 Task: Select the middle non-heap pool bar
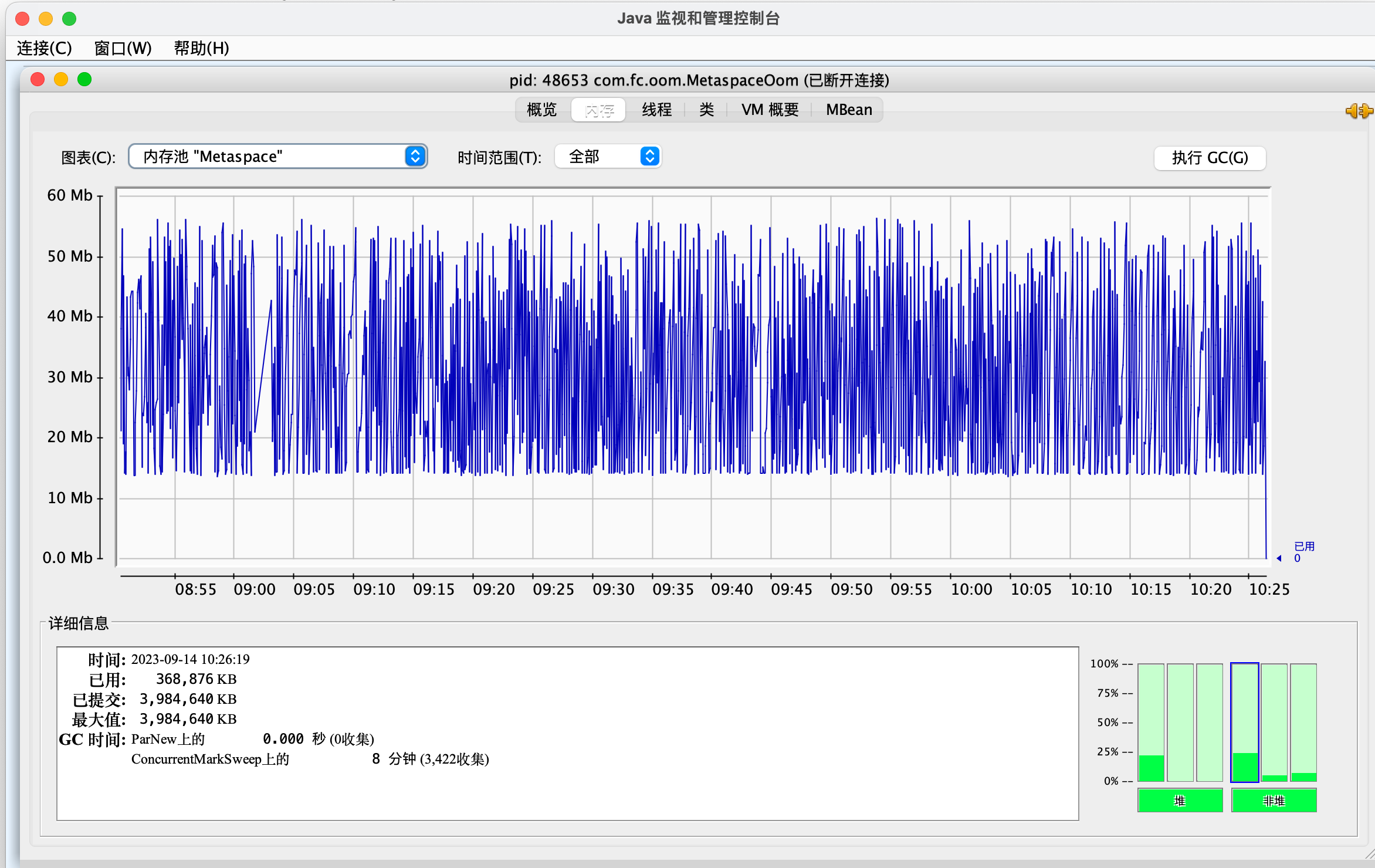[1274, 723]
